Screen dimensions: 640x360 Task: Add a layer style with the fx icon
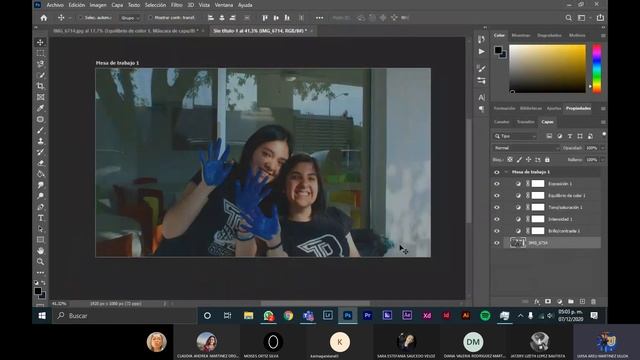(537, 302)
